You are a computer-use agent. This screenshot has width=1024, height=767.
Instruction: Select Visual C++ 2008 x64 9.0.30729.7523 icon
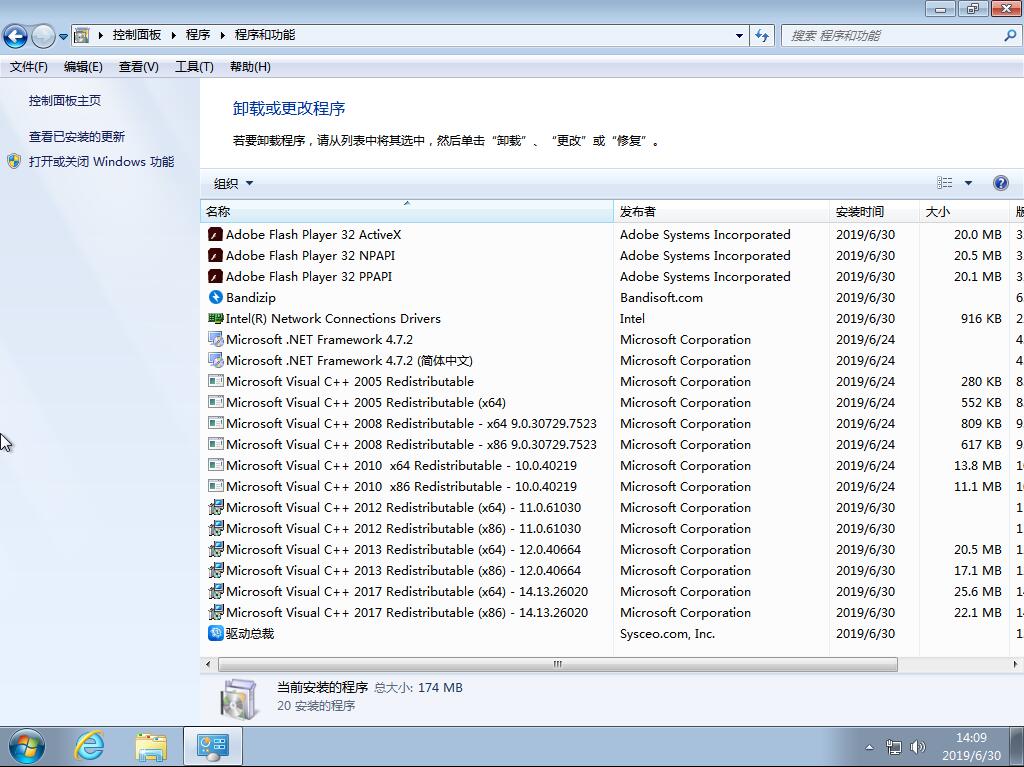point(215,423)
